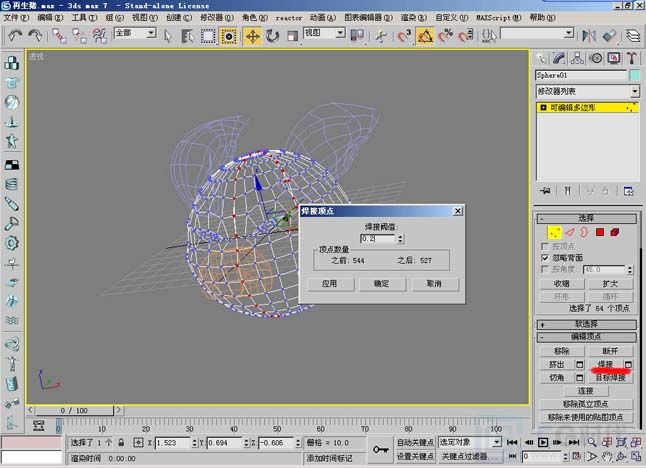Select 可编辑多边形 in the modifier stack
Viewport: 646px width, 468px height.
(587, 108)
